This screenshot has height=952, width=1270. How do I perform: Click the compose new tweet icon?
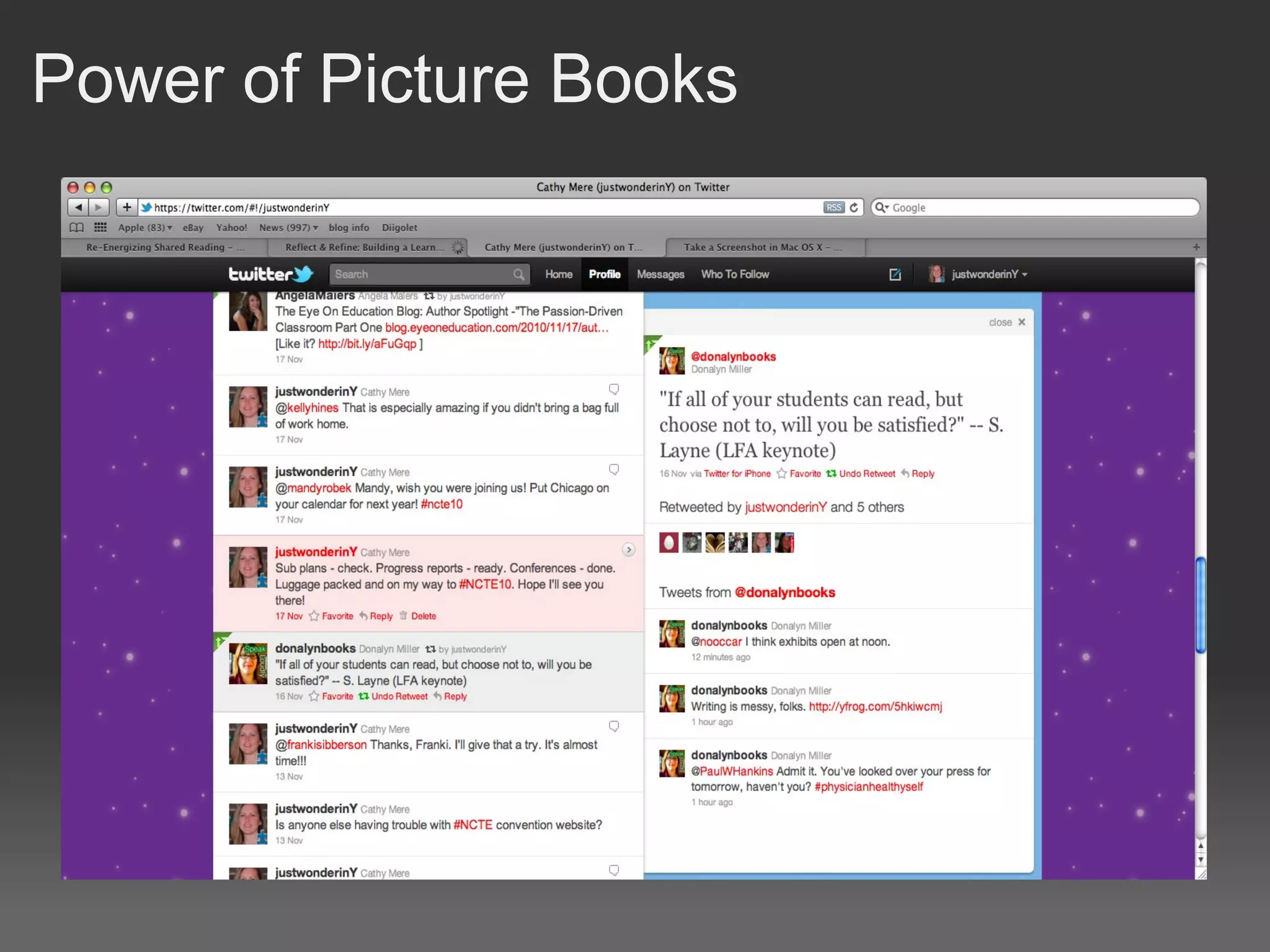click(x=895, y=274)
